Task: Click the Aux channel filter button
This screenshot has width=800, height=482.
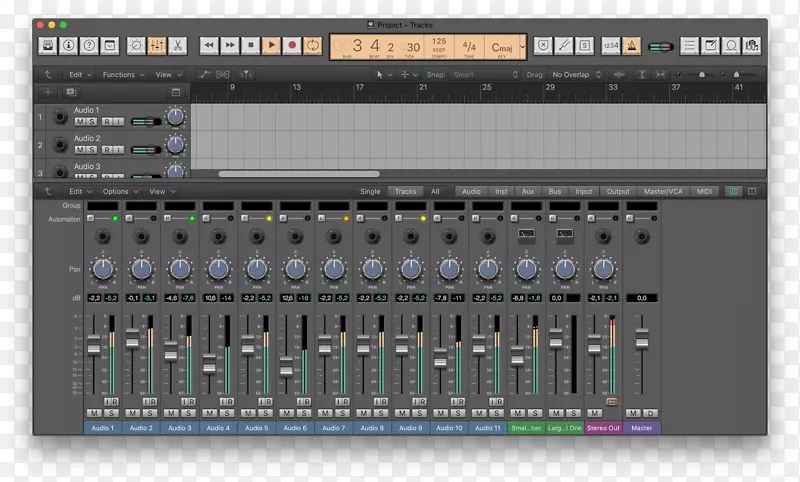Action: tap(527, 191)
